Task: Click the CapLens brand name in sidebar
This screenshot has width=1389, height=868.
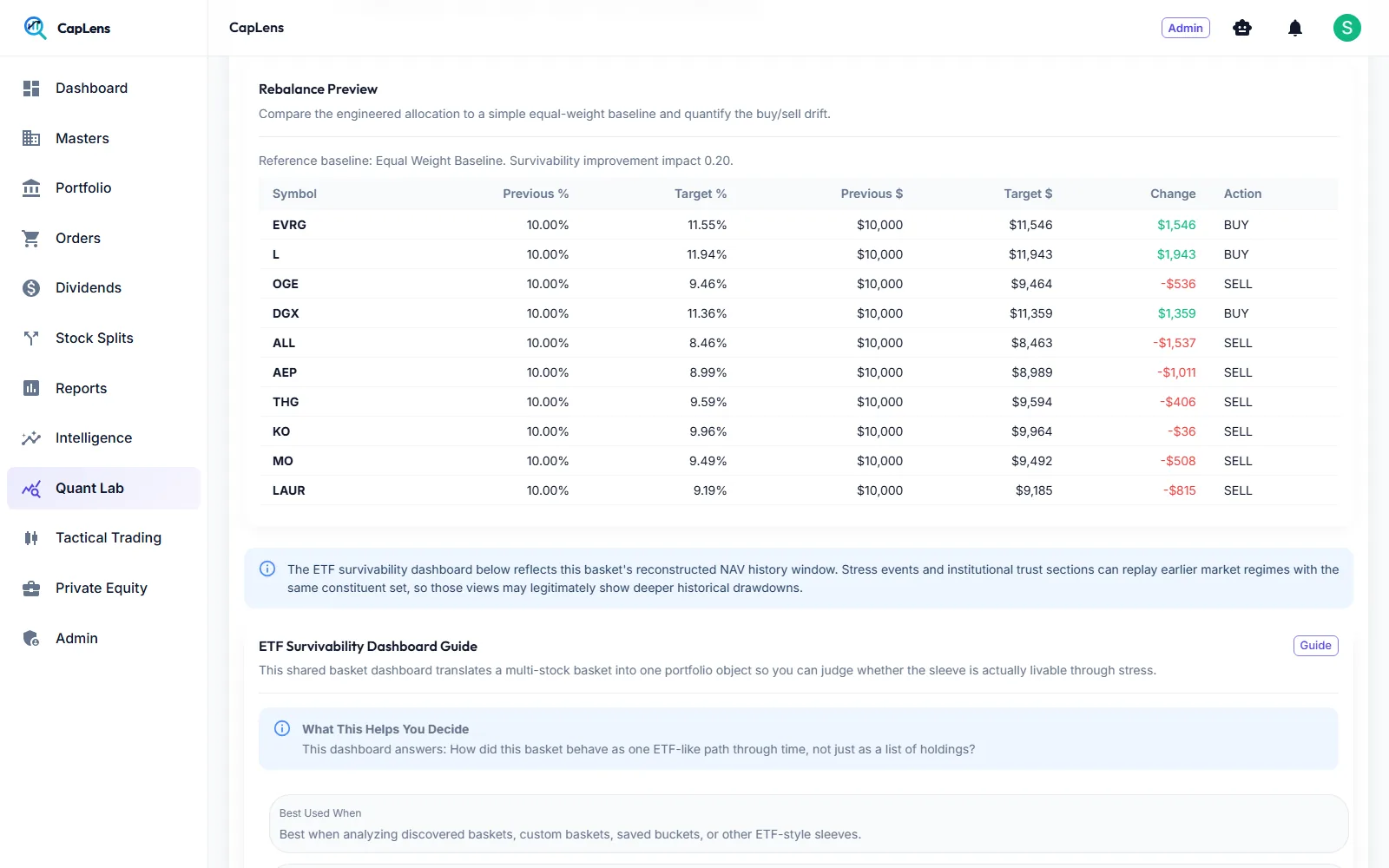Action: pyautogui.click(x=83, y=29)
